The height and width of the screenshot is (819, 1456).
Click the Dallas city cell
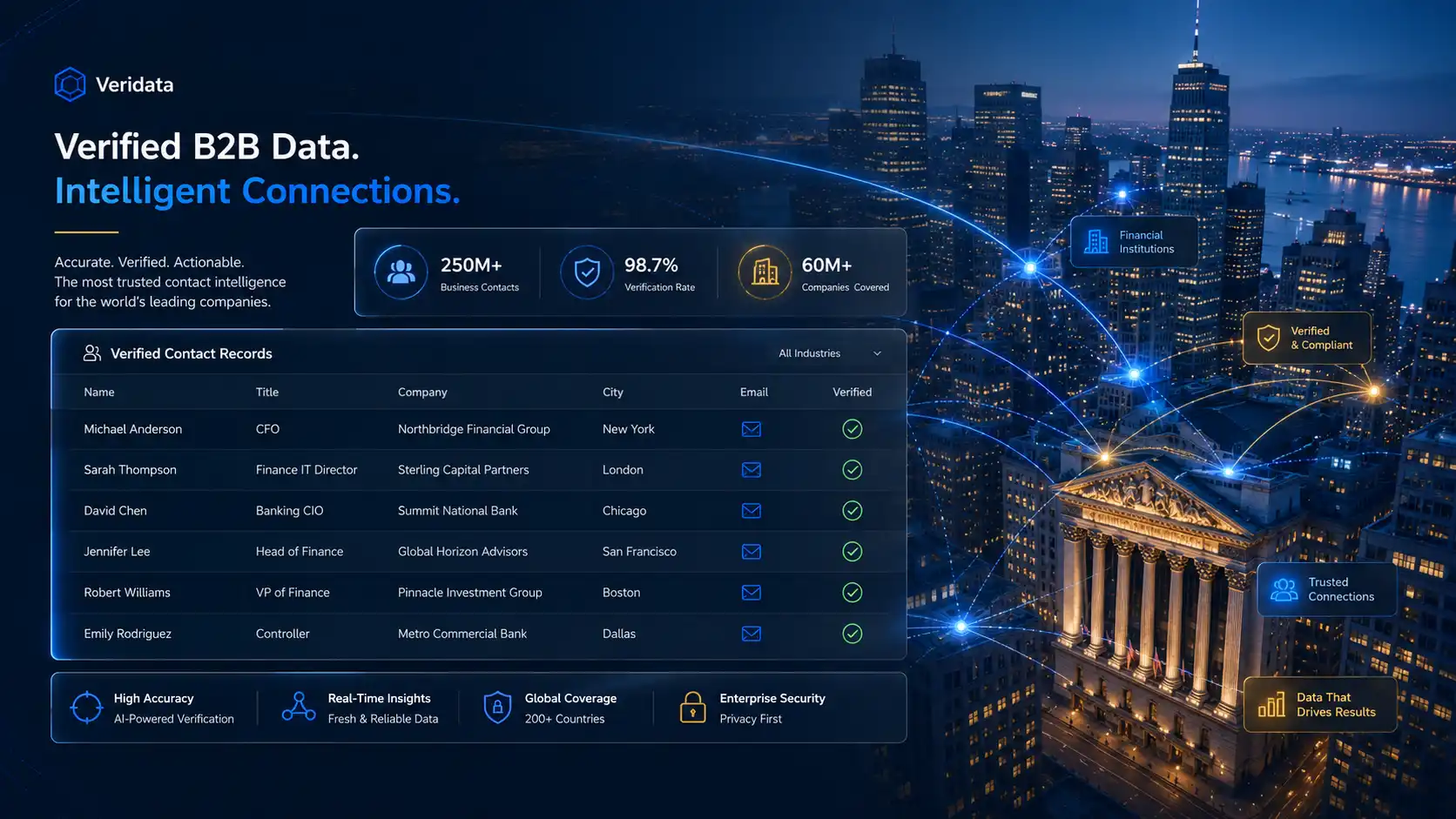click(x=619, y=634)
